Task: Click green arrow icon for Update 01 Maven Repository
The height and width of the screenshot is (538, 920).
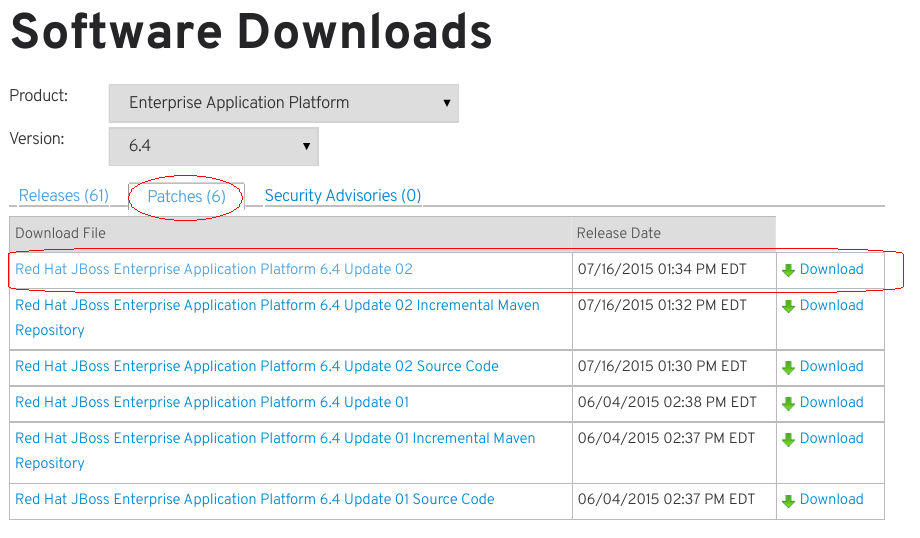Action: (789, 439)
